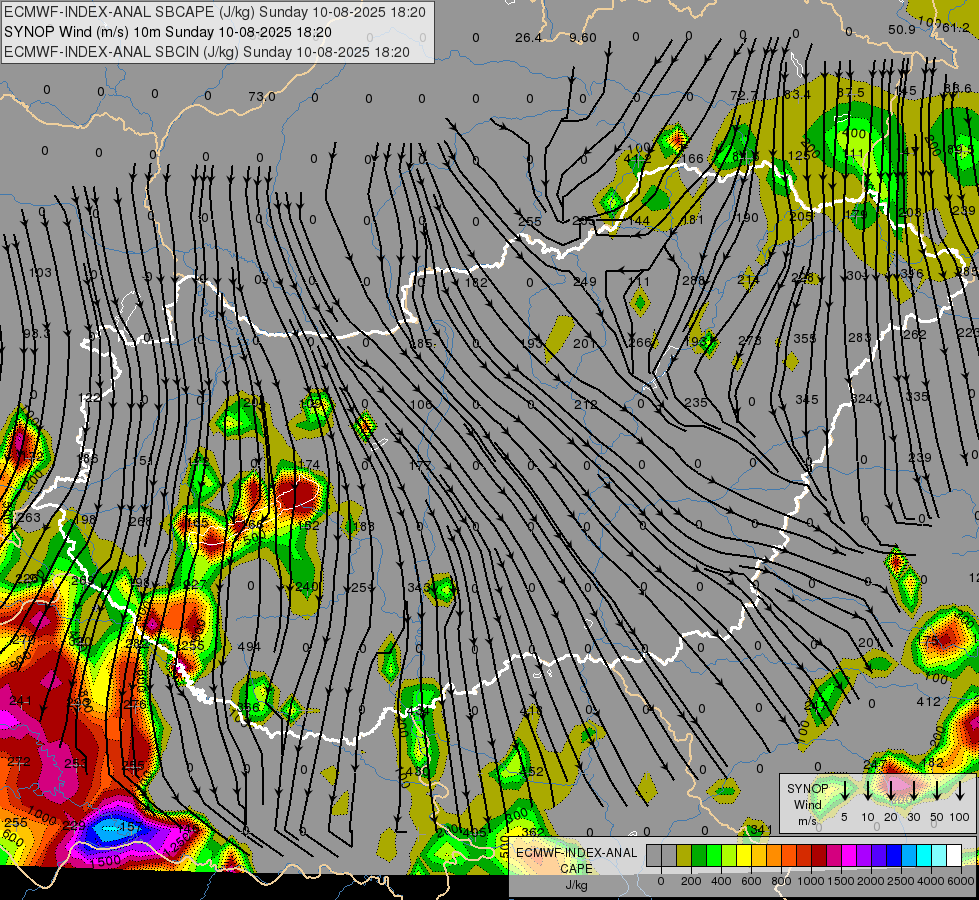The width and height of the screenshot is (979, 900).
Task: Click the 494 value on the map
Action: coord(249,647)
